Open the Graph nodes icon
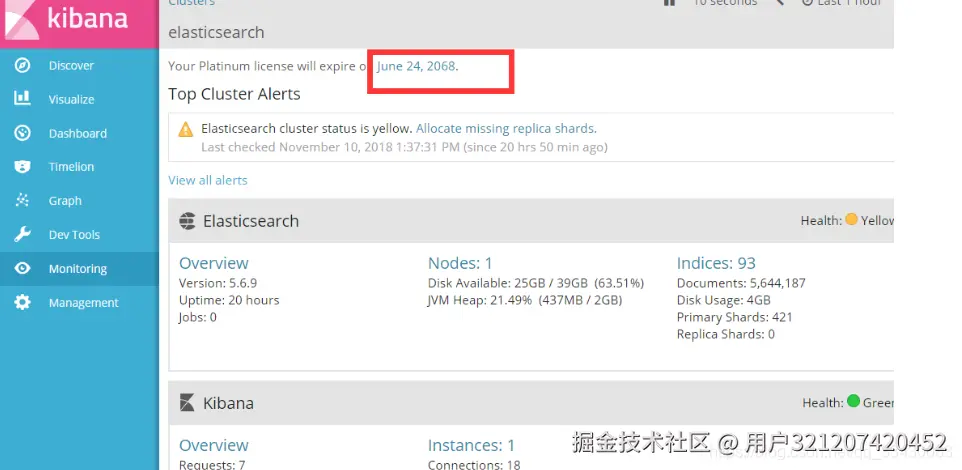 [23, 200]
